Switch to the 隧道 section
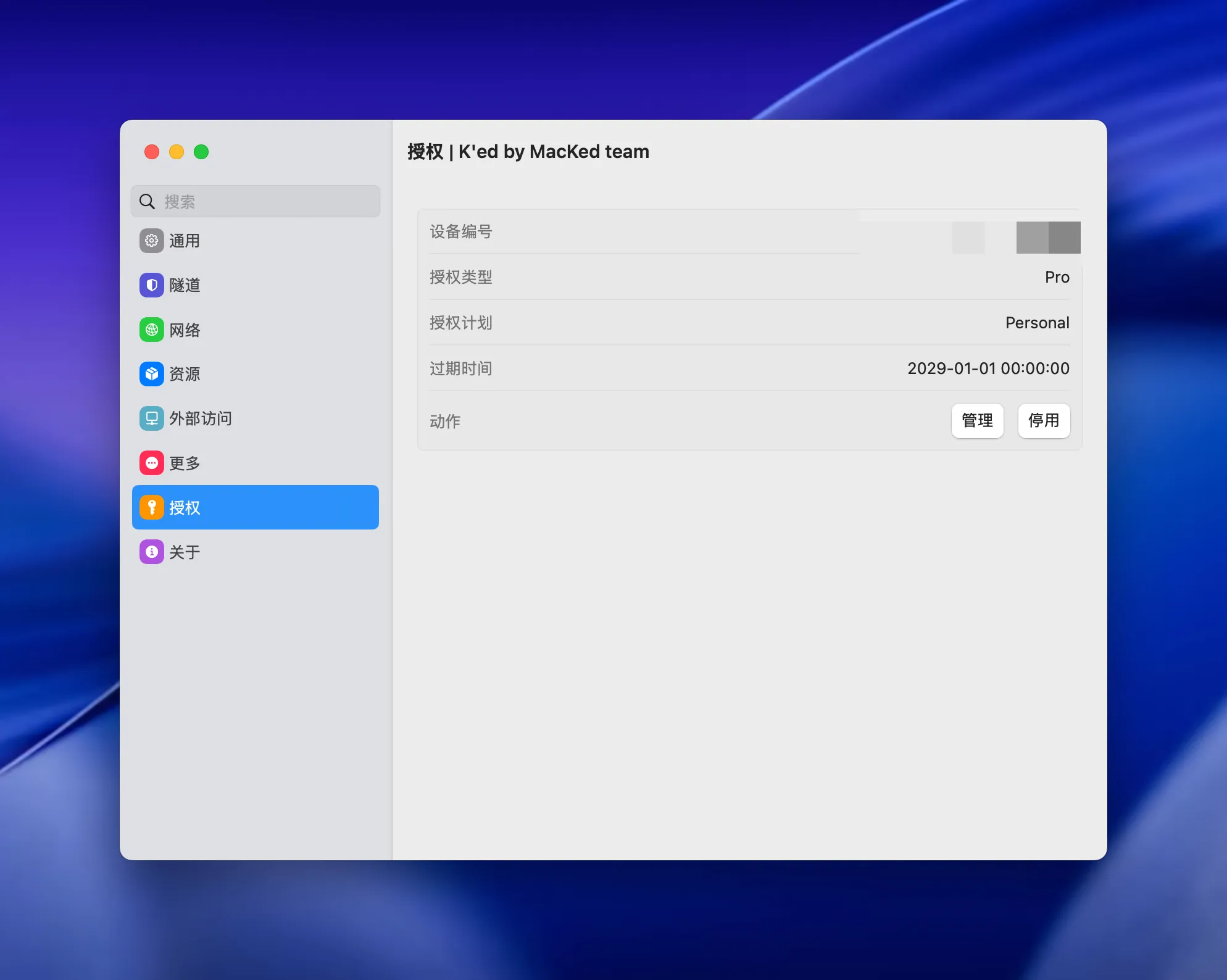 256,285
